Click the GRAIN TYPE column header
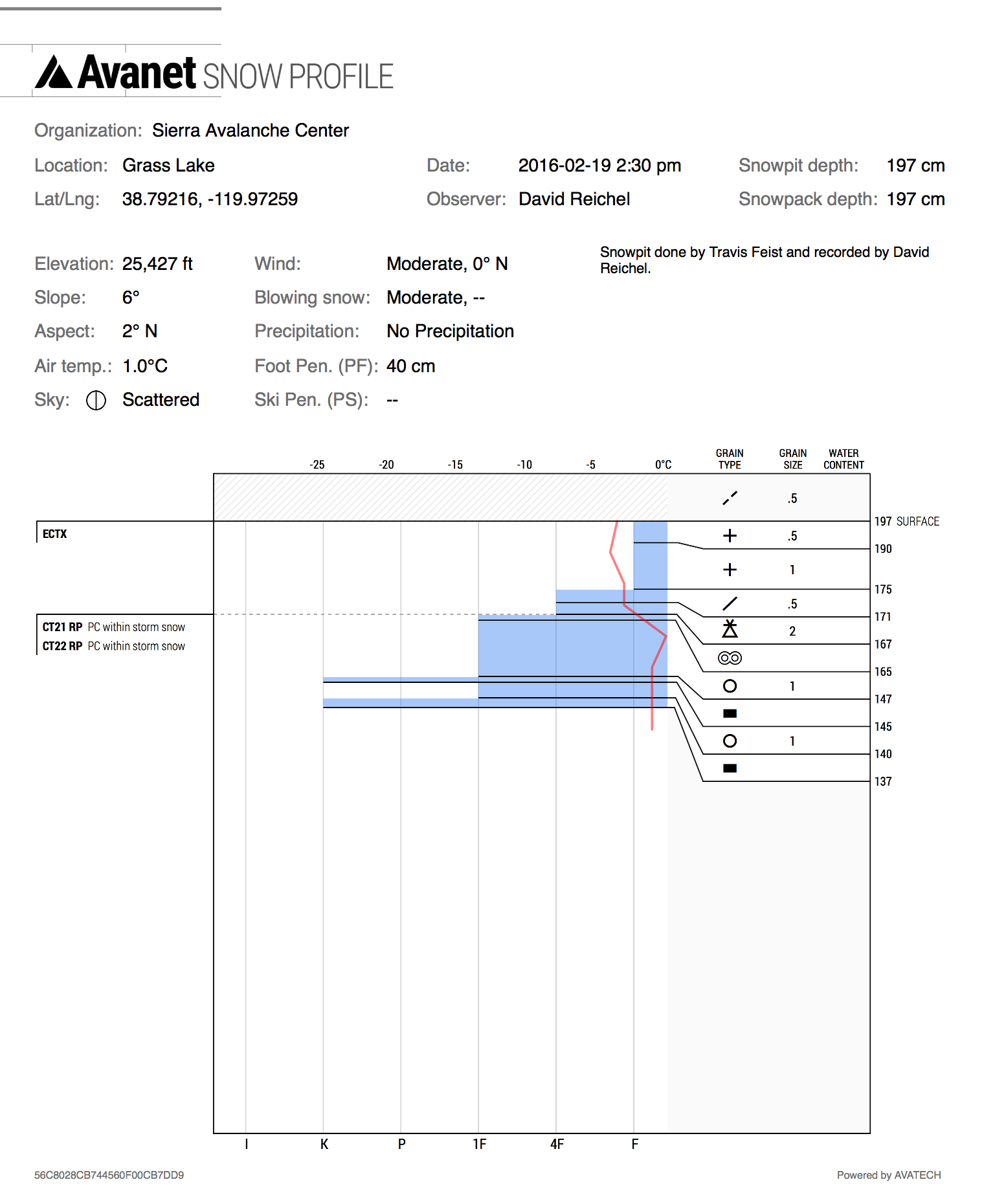The width and height of the screenshot is (984, 1204). click(730, 459)
